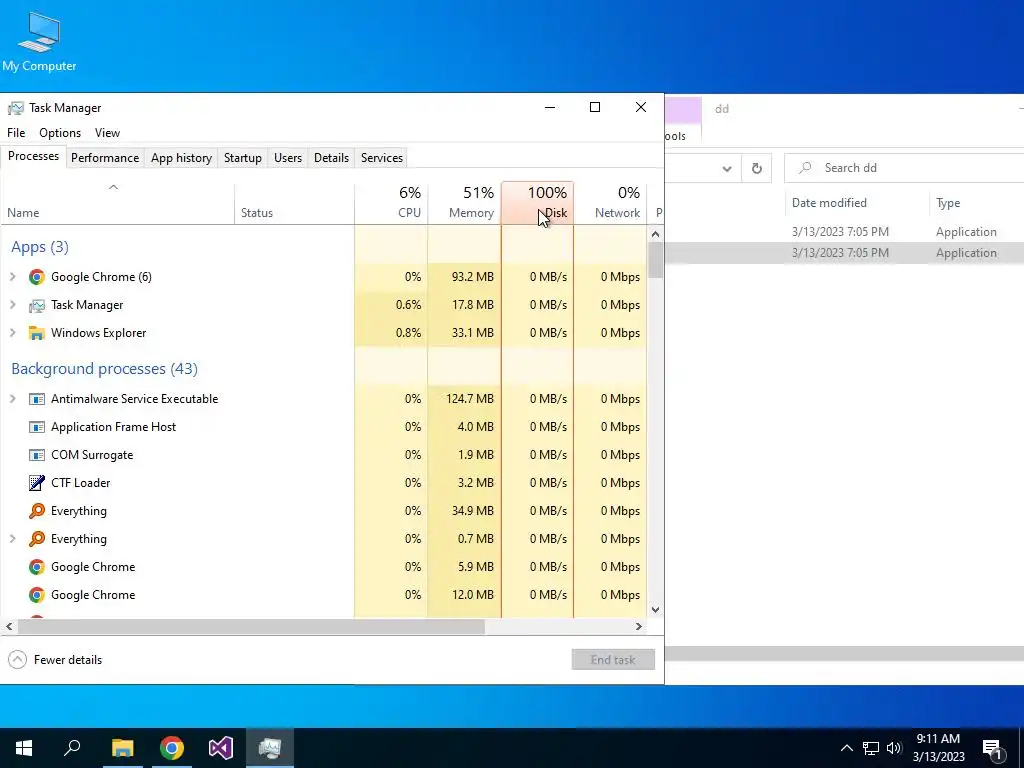Click the Type column header in Explorer
This screenshot has height=768, width=1024.
(x=976, y=203)
